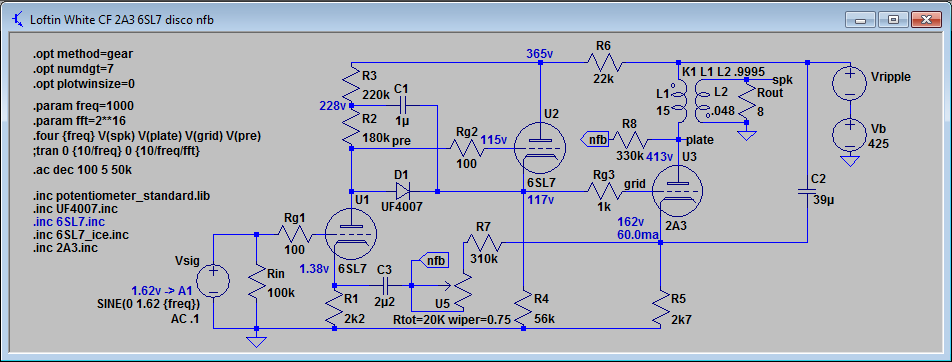This screenshot has height=362, width=952.
Task: Select inductor L2 secondary winding
Action: pyautogui.click(x=703, y=101)
